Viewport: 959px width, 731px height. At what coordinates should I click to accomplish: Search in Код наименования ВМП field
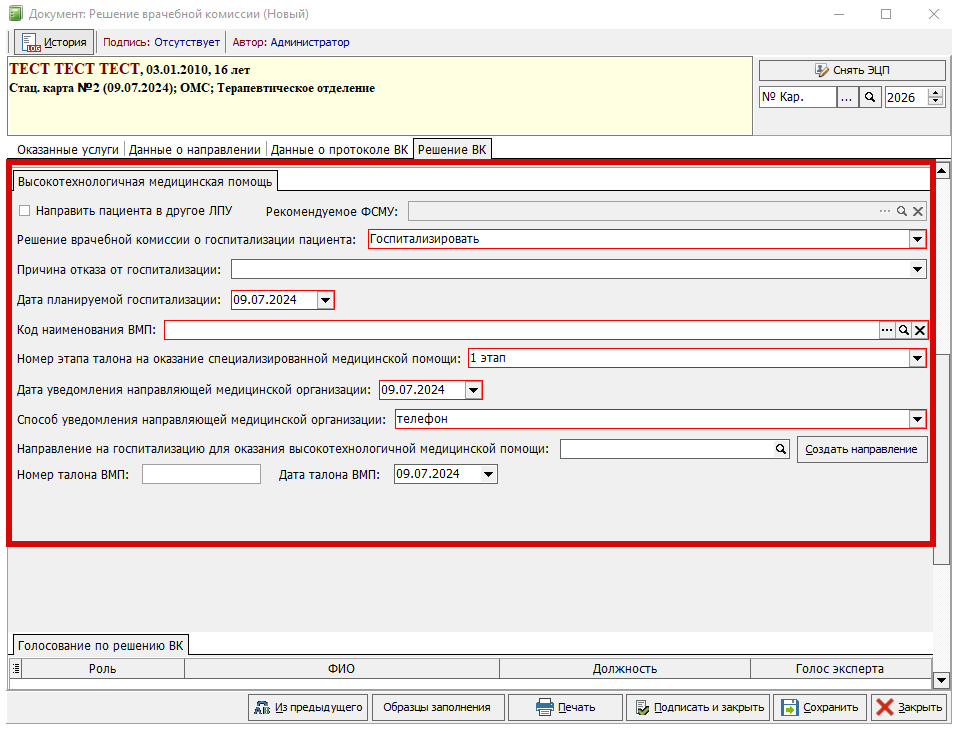[903, 330]
